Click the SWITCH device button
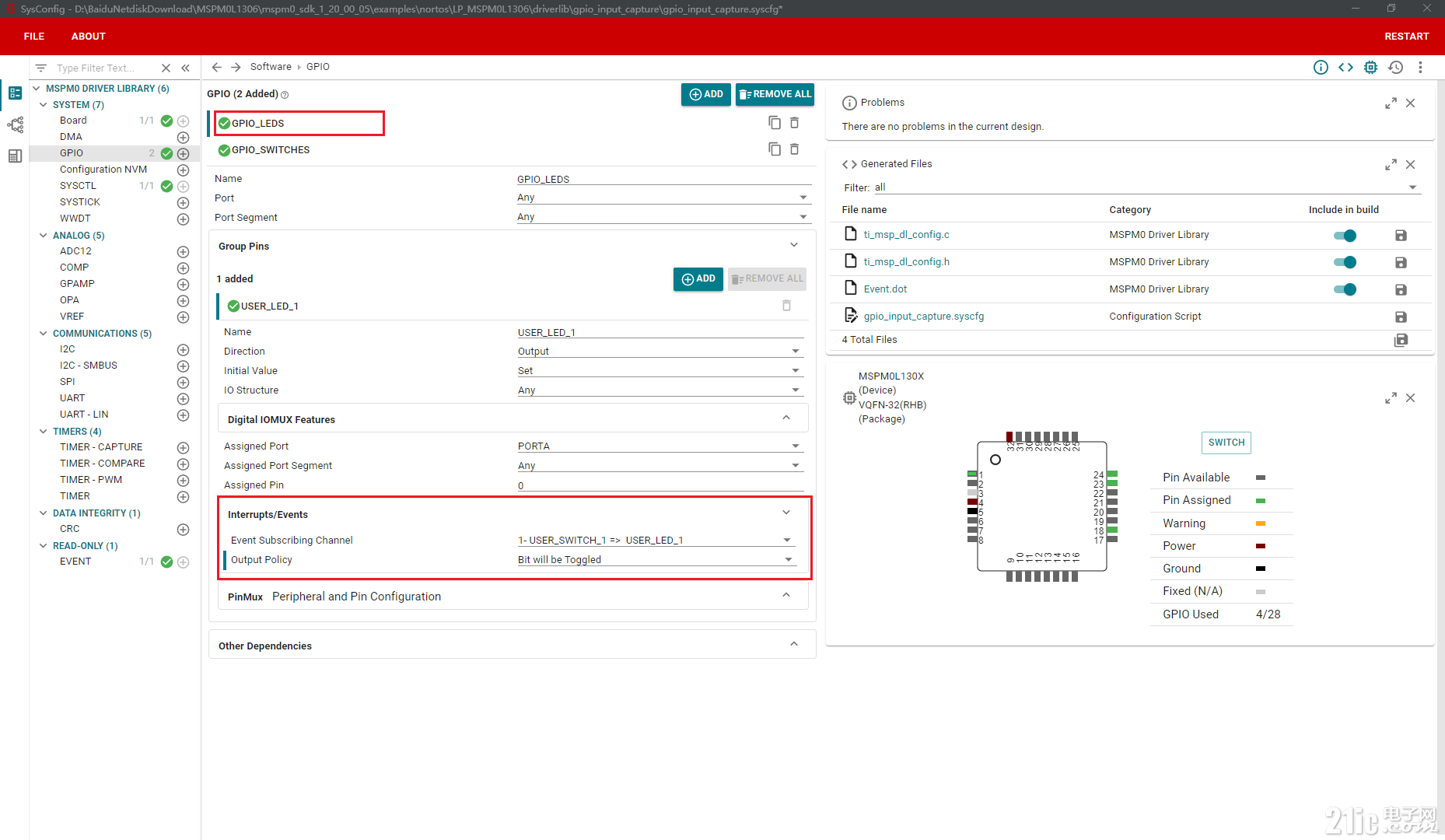 (1226, 443)
